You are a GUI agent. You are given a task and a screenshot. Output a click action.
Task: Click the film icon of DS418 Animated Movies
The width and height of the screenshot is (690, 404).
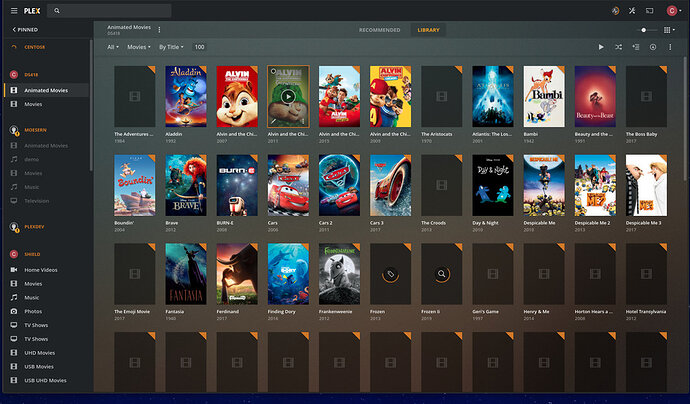[x=14, y=90]
